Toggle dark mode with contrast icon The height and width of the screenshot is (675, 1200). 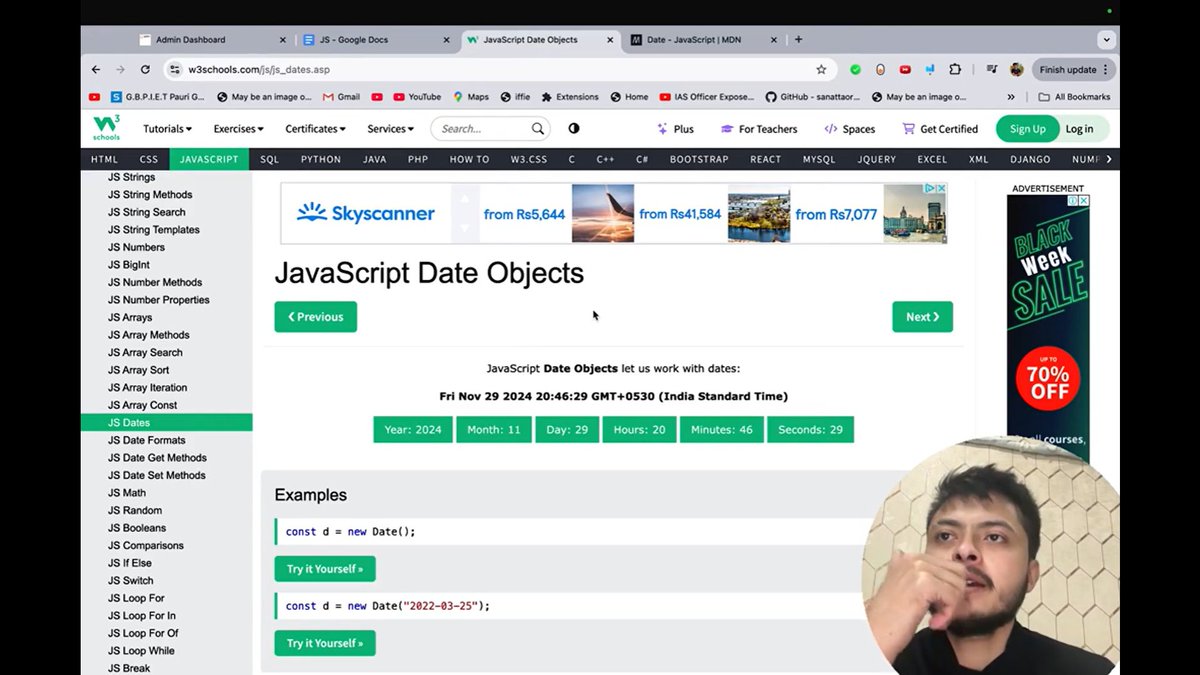[x=574, y=129]
